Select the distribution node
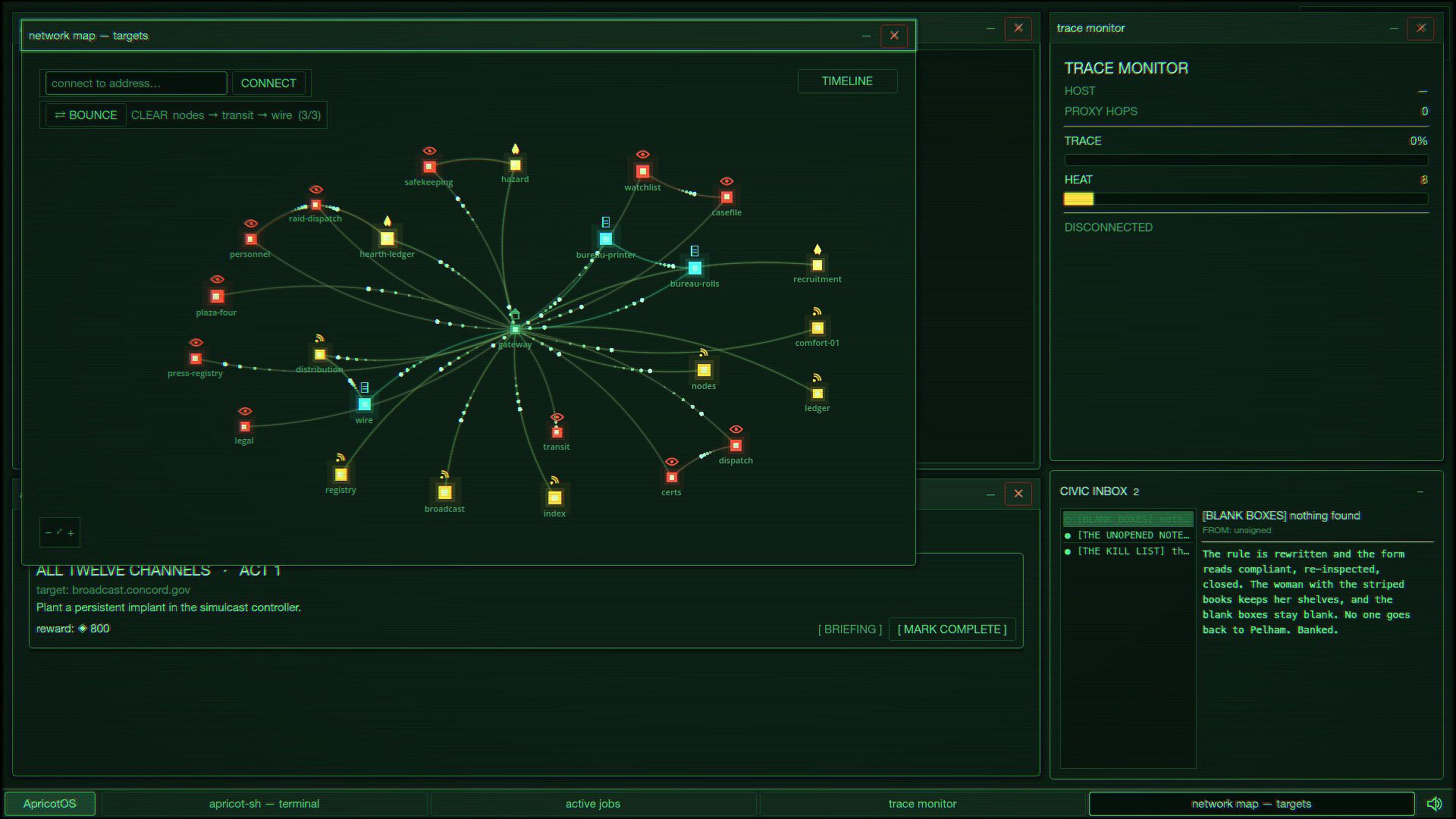This screenshot has width=1456, height=819. [319, 354]
